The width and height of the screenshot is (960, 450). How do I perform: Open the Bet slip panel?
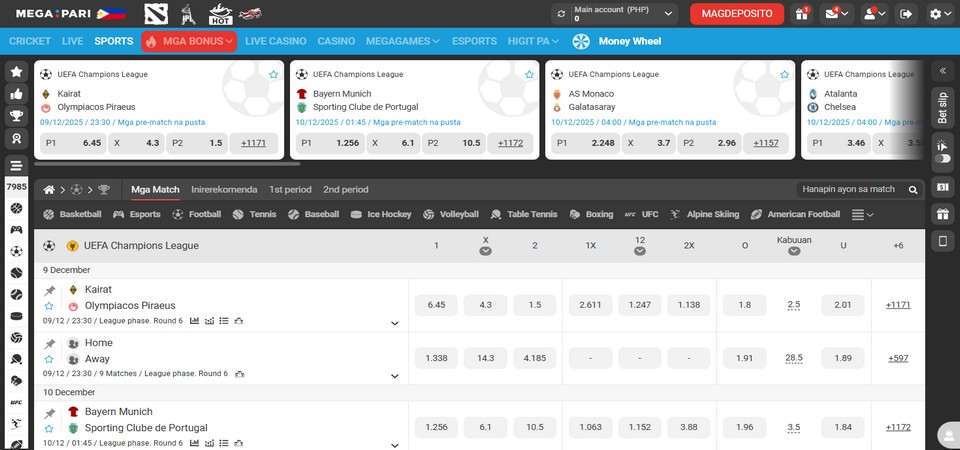click(943, 108)
